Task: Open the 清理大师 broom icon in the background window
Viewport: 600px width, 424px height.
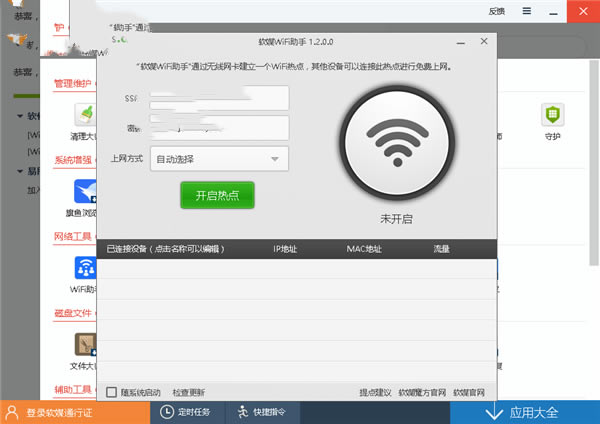Action: [85, 114]
